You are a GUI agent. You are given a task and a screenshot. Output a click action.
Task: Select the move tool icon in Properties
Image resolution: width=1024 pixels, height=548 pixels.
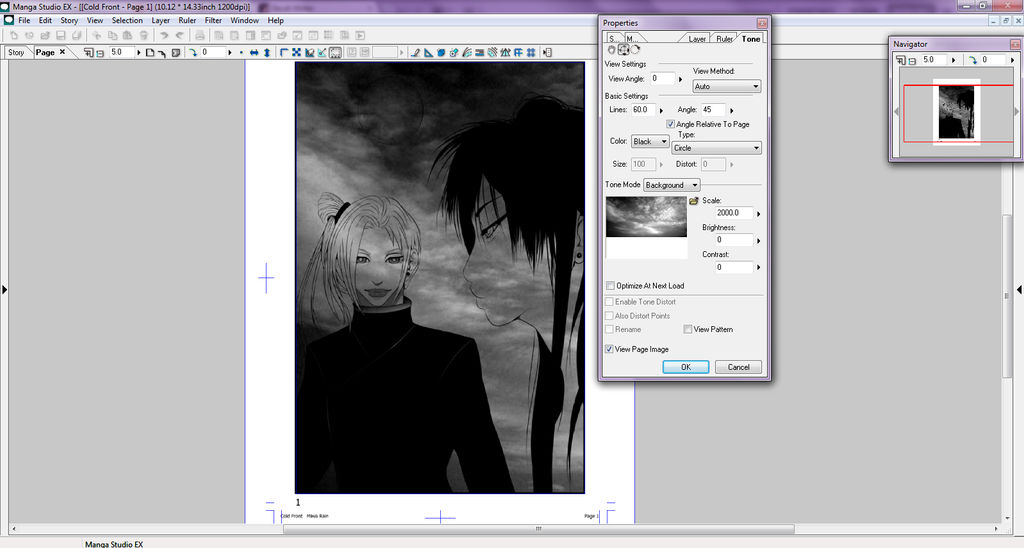coord(623,49)
